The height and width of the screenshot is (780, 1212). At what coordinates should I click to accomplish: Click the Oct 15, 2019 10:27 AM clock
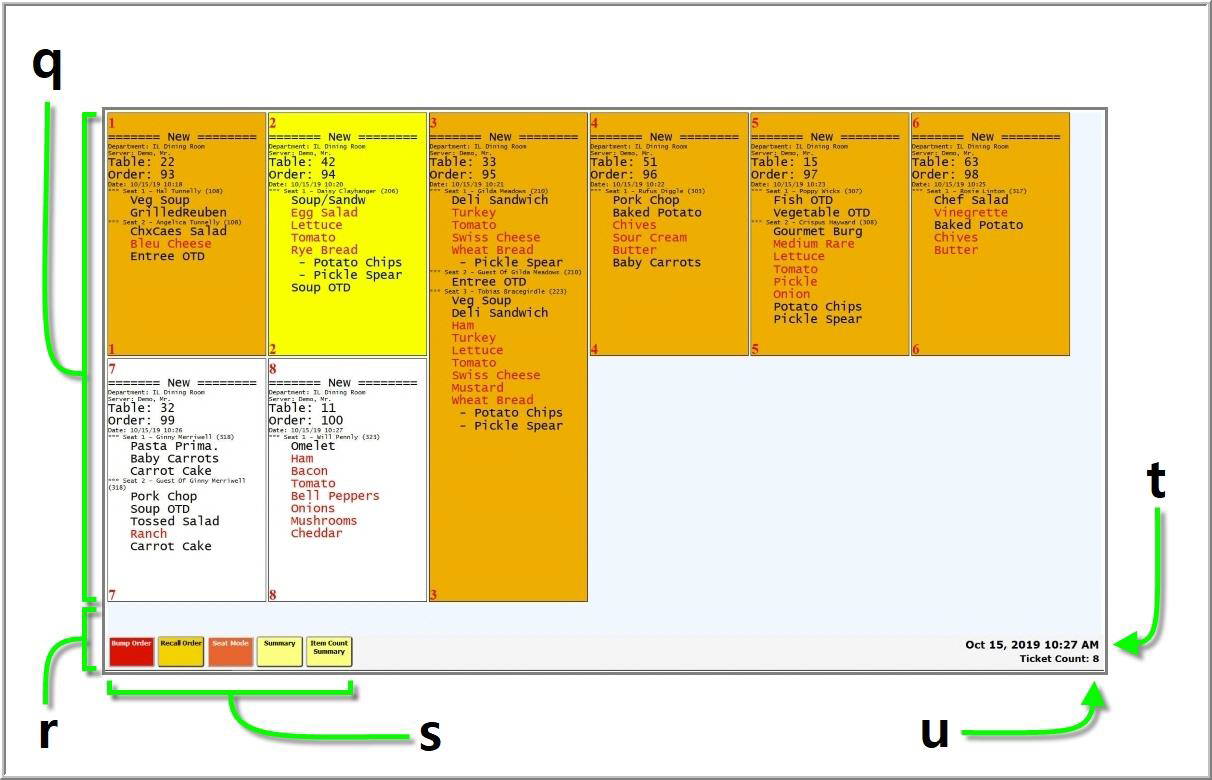click(1031, 645)
